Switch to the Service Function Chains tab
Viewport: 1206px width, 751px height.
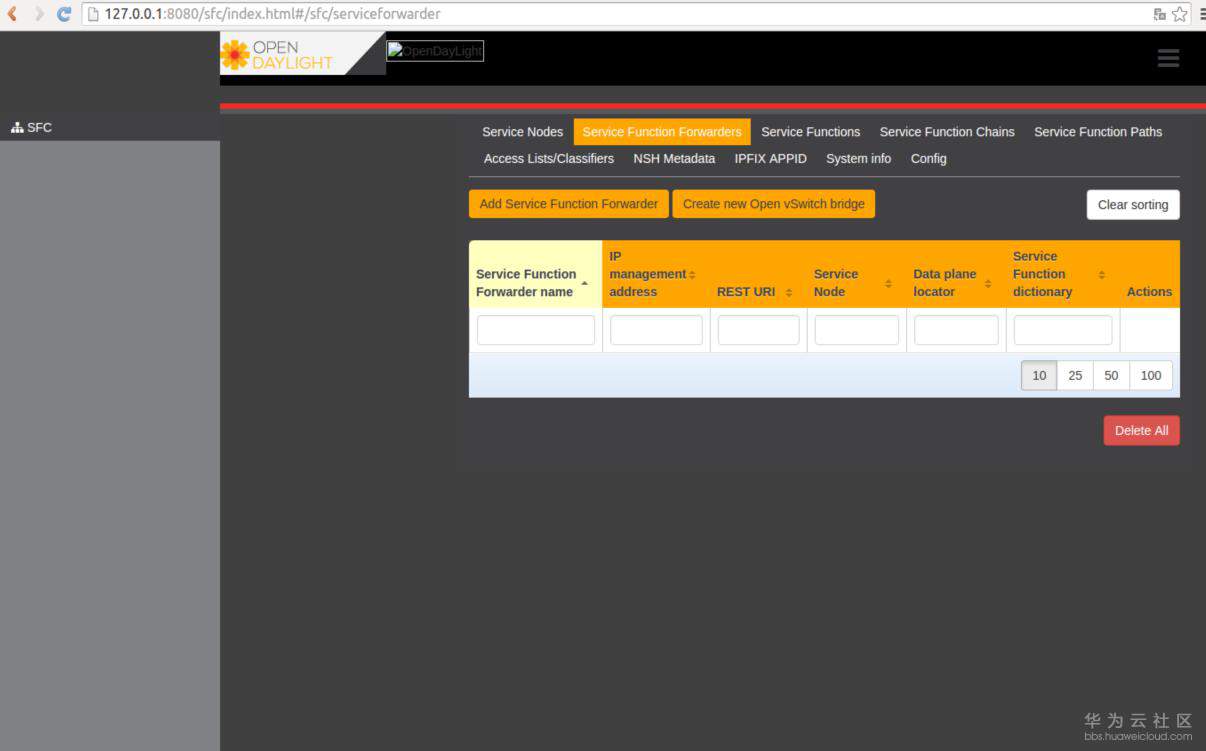[x=946, y=131]
